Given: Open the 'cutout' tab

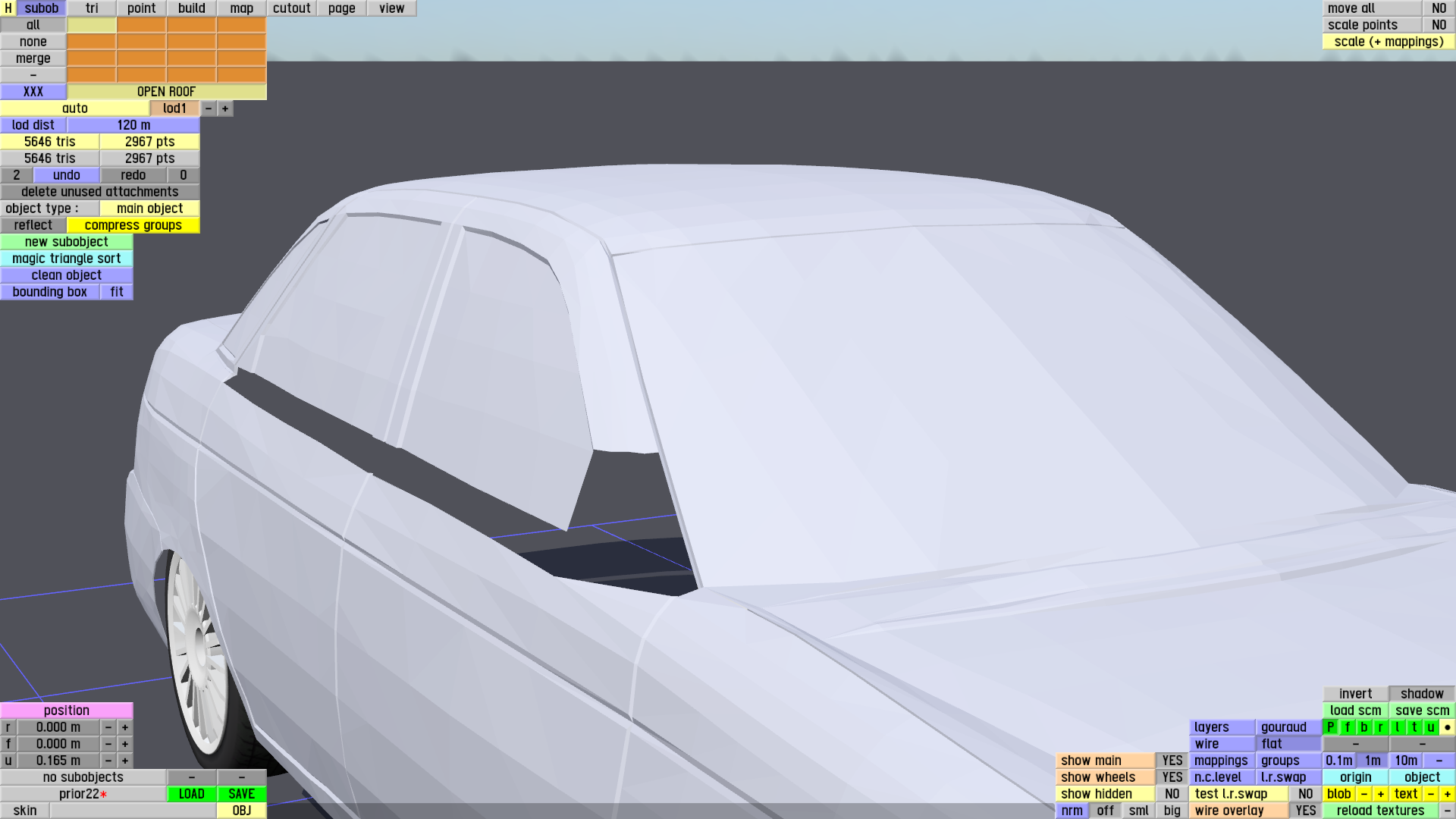Looking at the screenshot, I should click(x=291, y=8).
